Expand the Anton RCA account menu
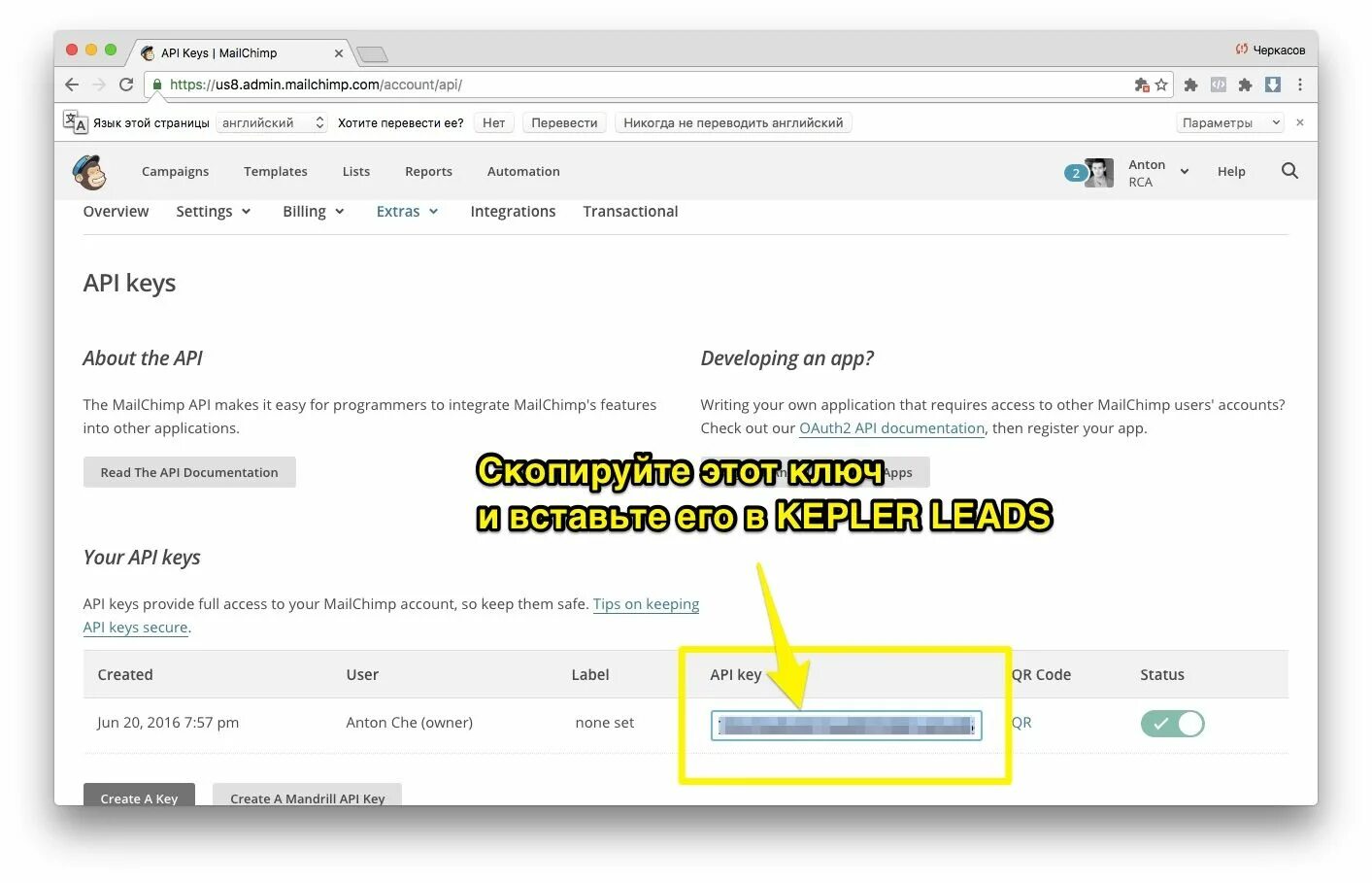This screenshot has width=1372, height=883. click(x=1158, y=173)
